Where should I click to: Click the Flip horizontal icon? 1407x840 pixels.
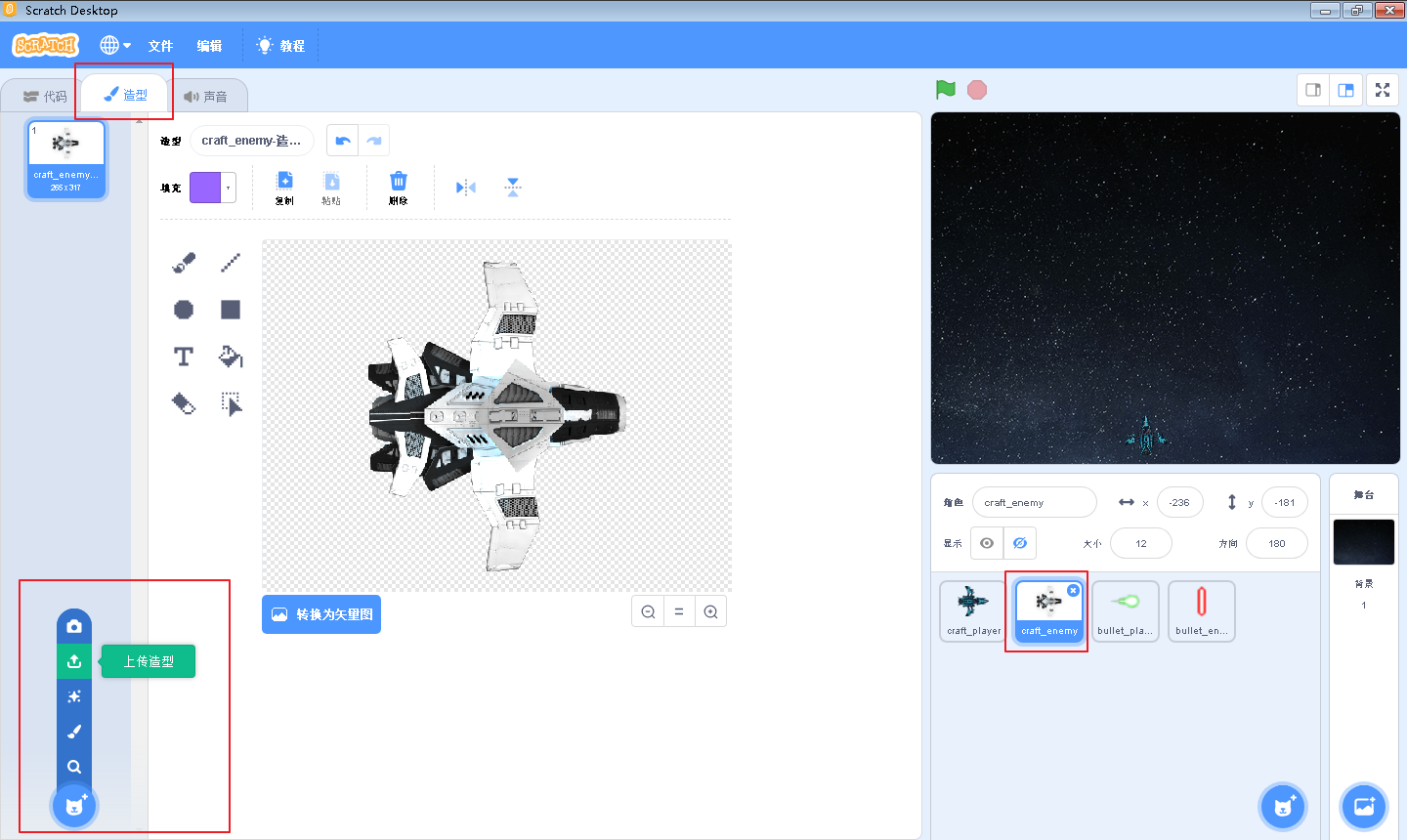point(466,188)
